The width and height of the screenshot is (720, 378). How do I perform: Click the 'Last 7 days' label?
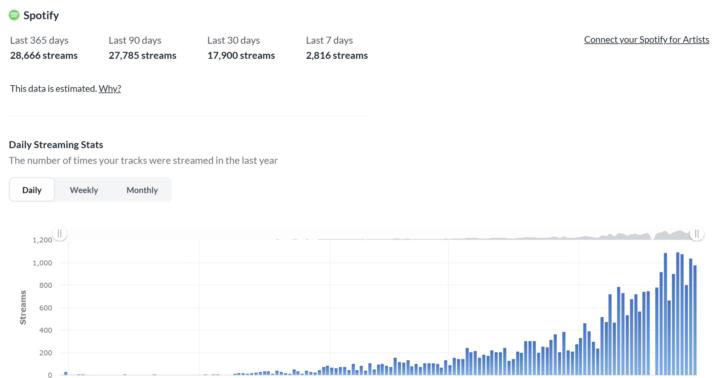pos(330,40)
